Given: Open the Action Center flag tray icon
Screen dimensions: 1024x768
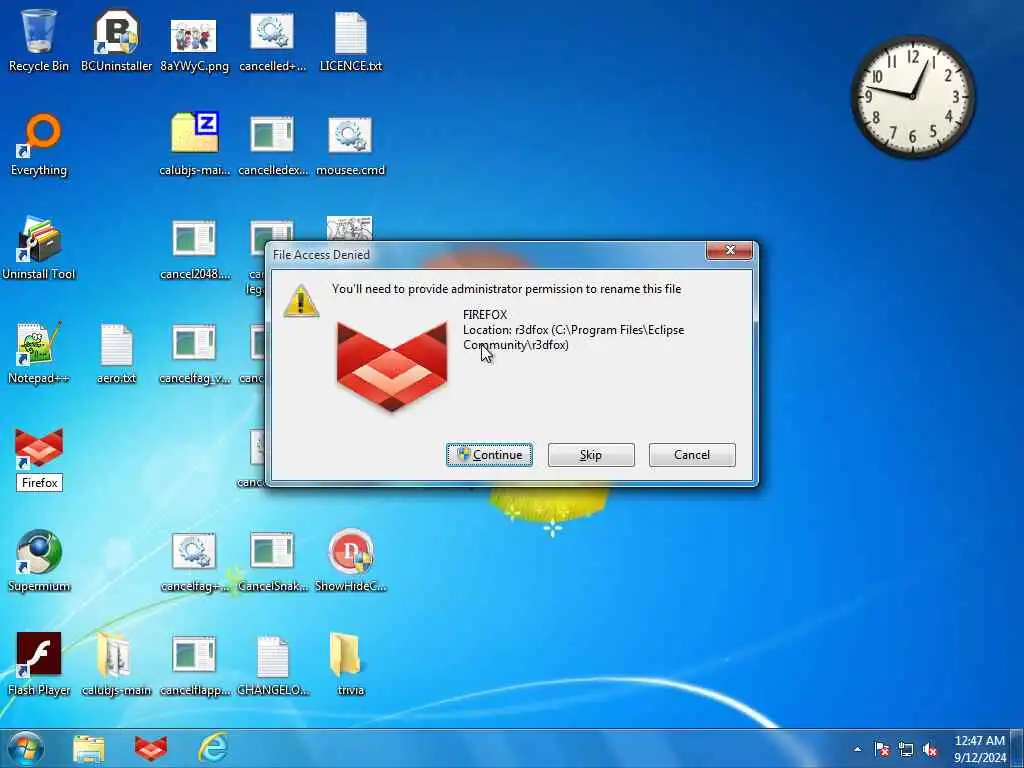Looking at the screenshot, I should pos(882,749).
